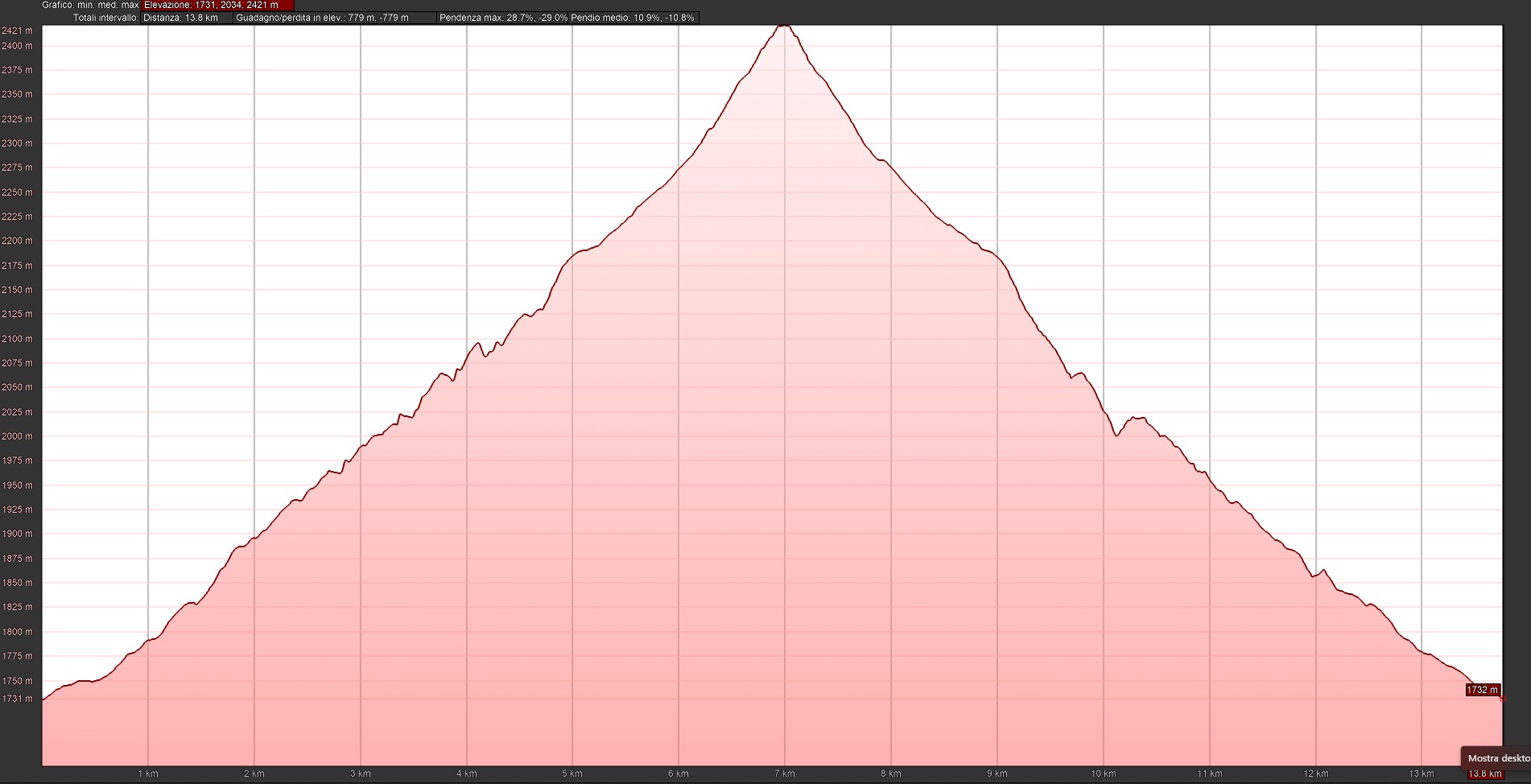
Task: Click the 1 km label on distance axis
Action: tap(148, 774)
